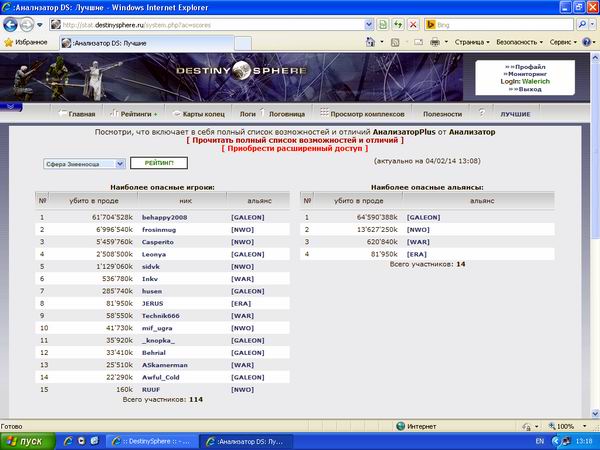Click the Выход logout link
The height and width of the screenshot is (450, 600).
pyautogui.click(x=530, y=89)
